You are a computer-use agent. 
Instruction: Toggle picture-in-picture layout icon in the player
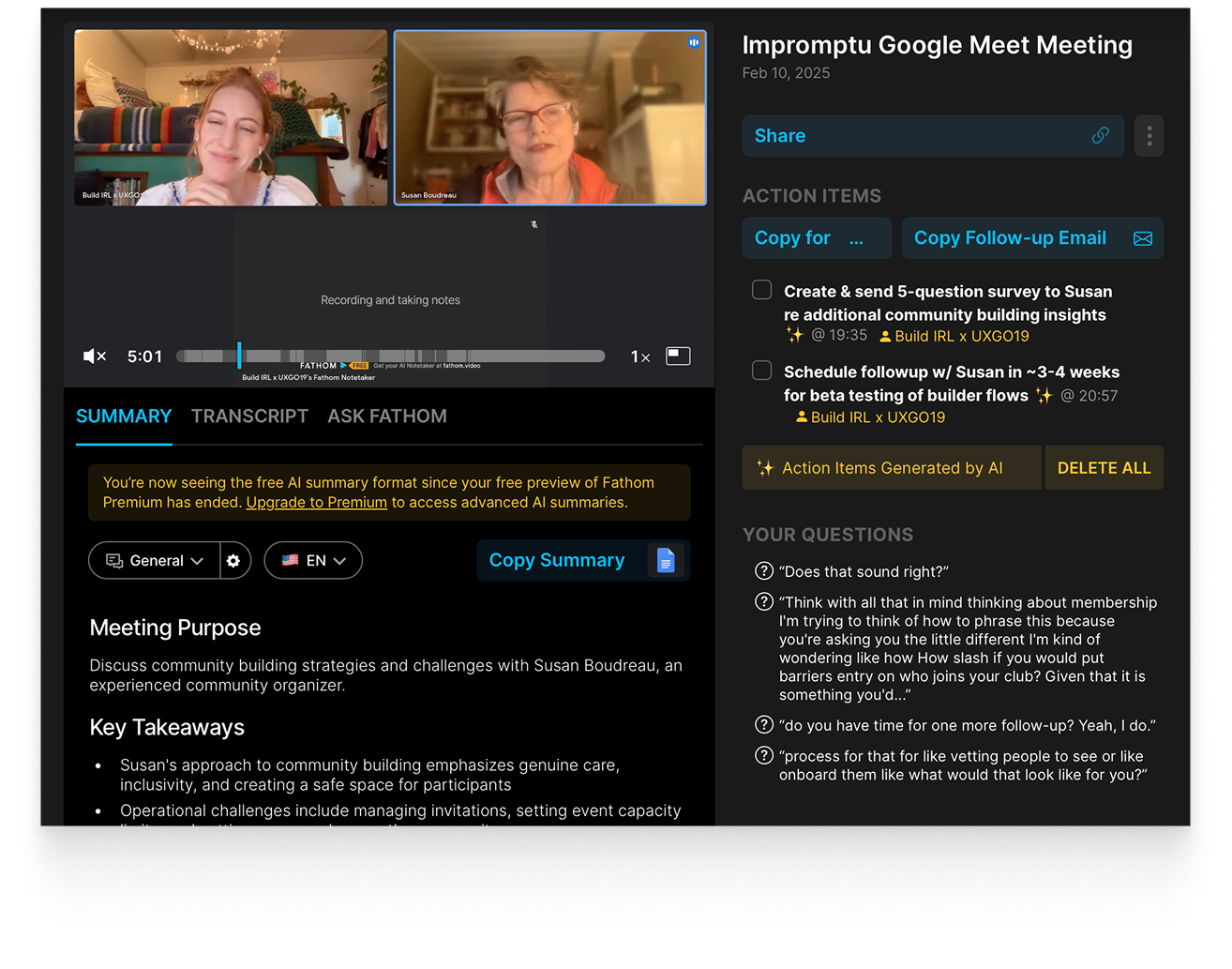coord(678,356)
